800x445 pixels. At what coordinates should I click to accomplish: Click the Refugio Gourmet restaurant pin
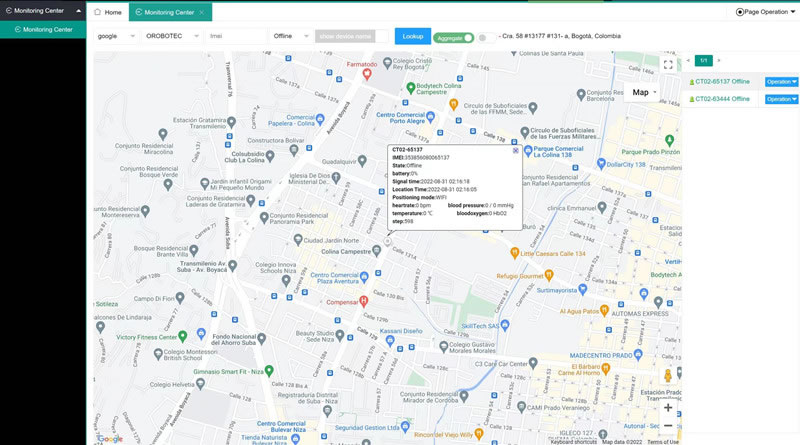549,276
